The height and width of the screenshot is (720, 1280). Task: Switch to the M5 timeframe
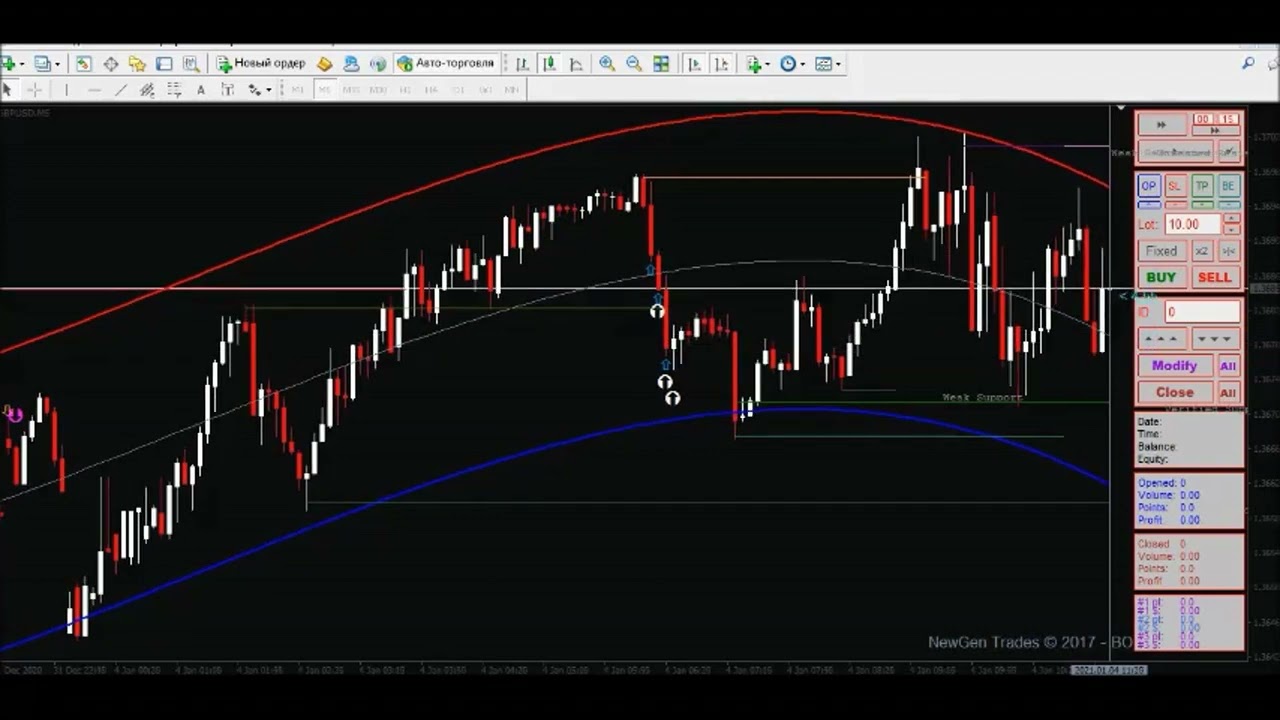coord(324,90)
